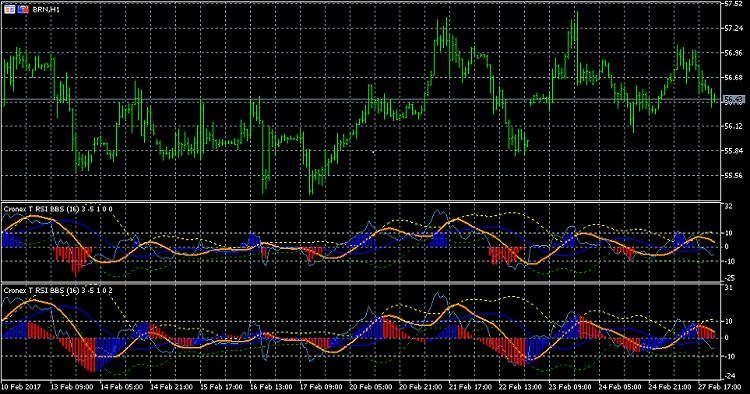This screenshot has height=394, width=750.
Task: Click the 55.56 price scale value
Action: 733,175
